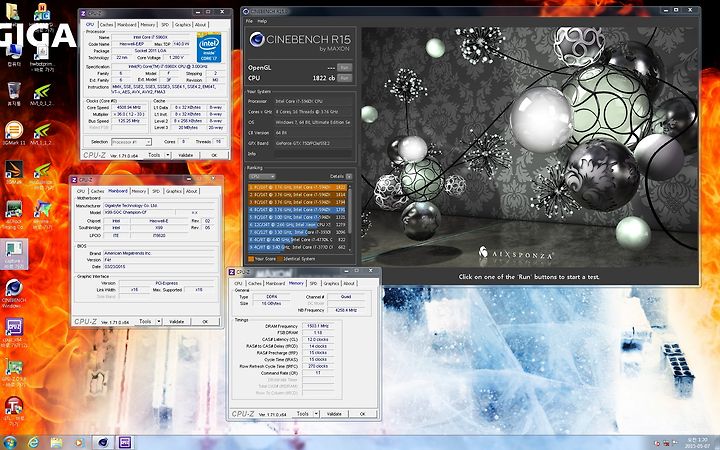
Task: Click the Windows Start orb
Action: [x=10, y=442]
